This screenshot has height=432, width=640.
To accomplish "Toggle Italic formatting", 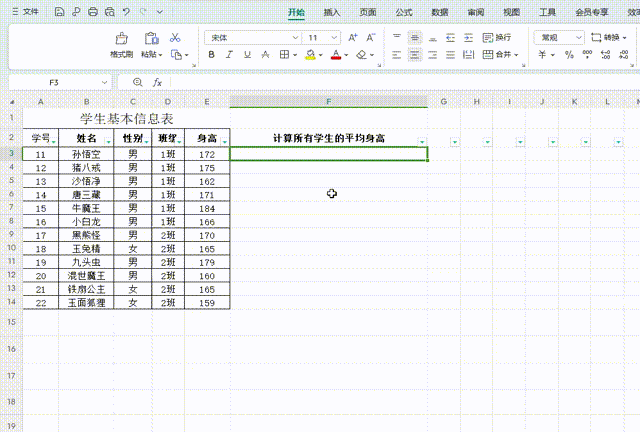I will 229,54.
